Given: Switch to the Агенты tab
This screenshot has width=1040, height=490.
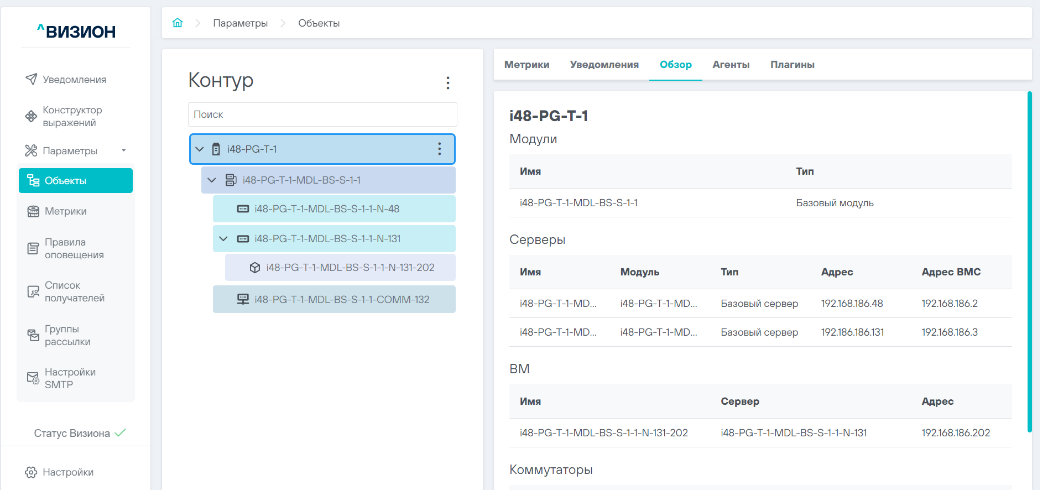Looking at the screenshot, I should [730, 65].
